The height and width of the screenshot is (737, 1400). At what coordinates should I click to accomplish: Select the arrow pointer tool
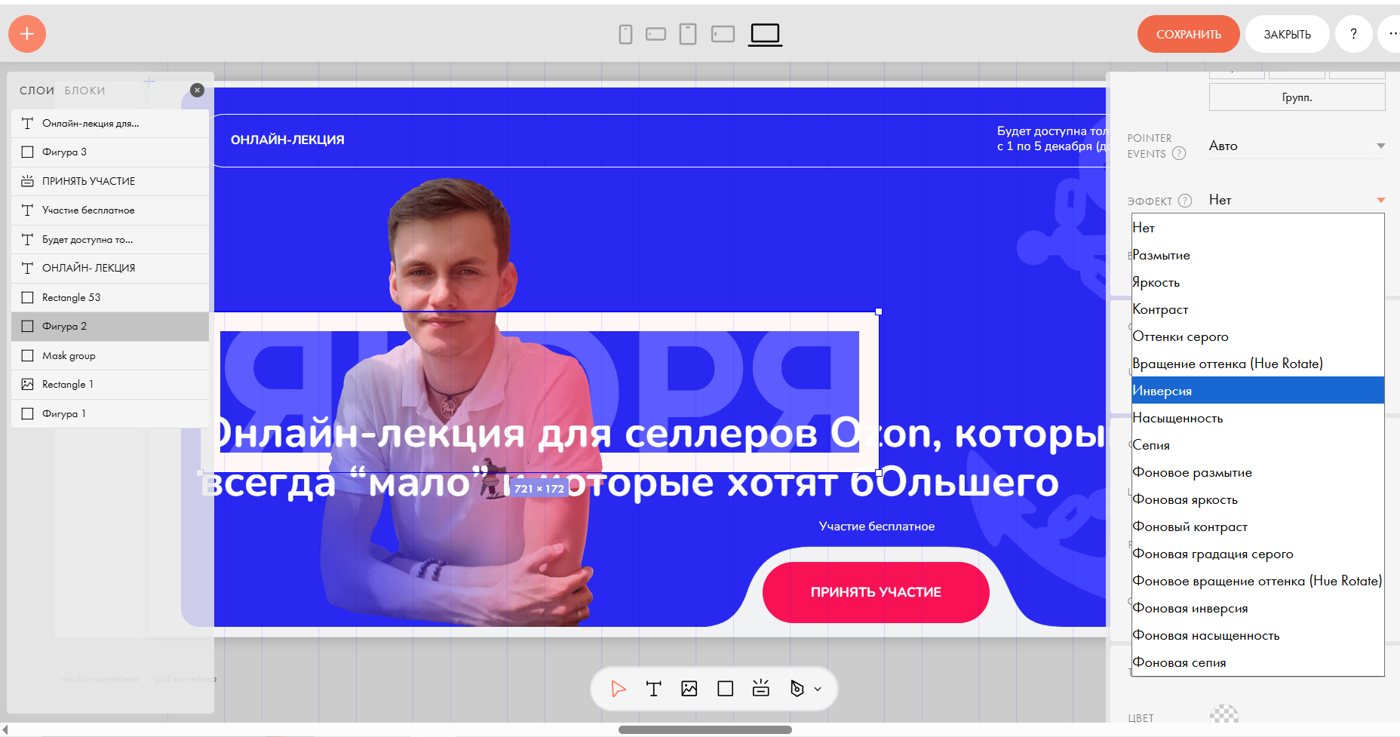(618, 689)
